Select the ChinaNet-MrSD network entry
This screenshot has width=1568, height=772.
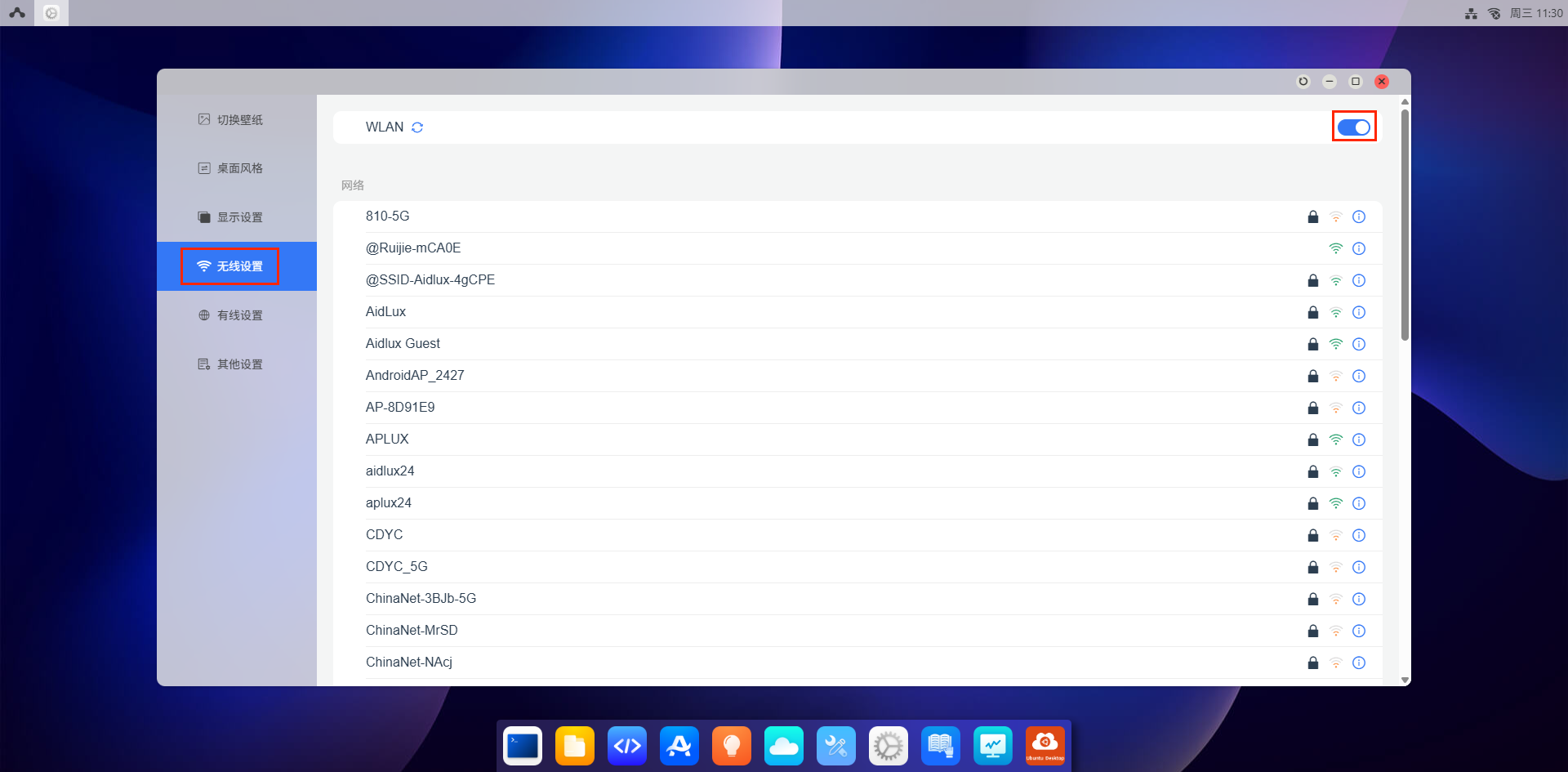(412, 631)
